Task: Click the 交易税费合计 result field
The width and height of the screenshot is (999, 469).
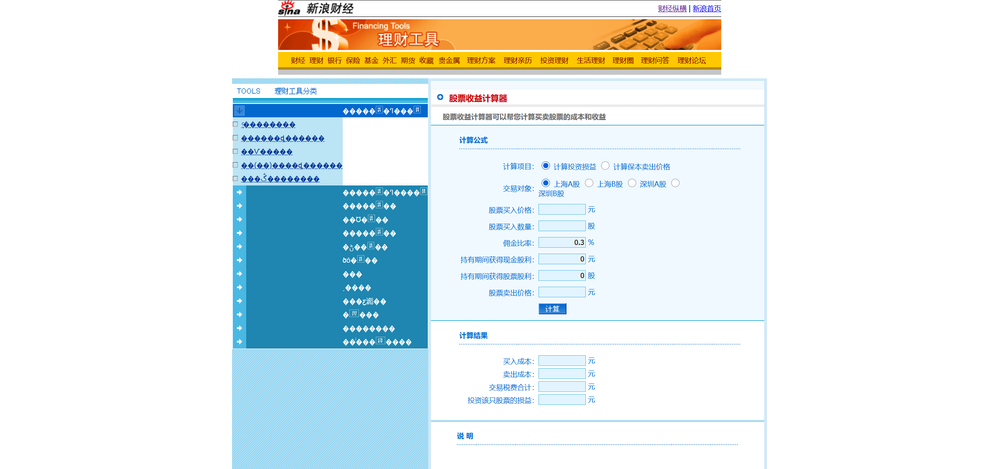Action: click(x=562, y=387)
